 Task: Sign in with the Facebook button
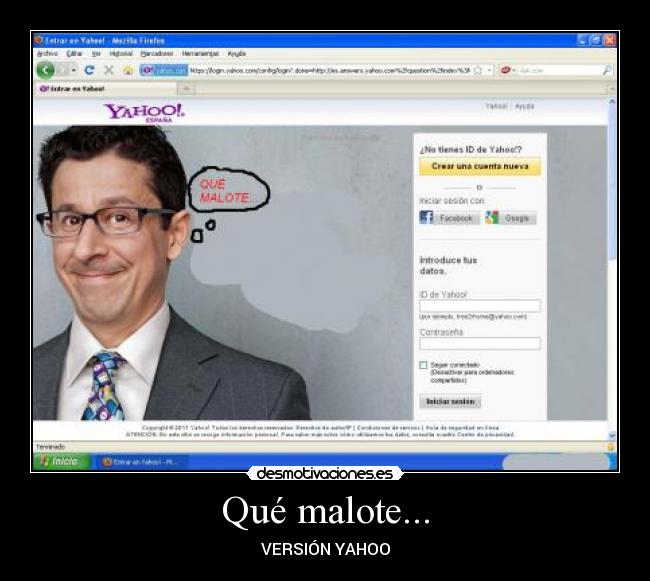449,218
